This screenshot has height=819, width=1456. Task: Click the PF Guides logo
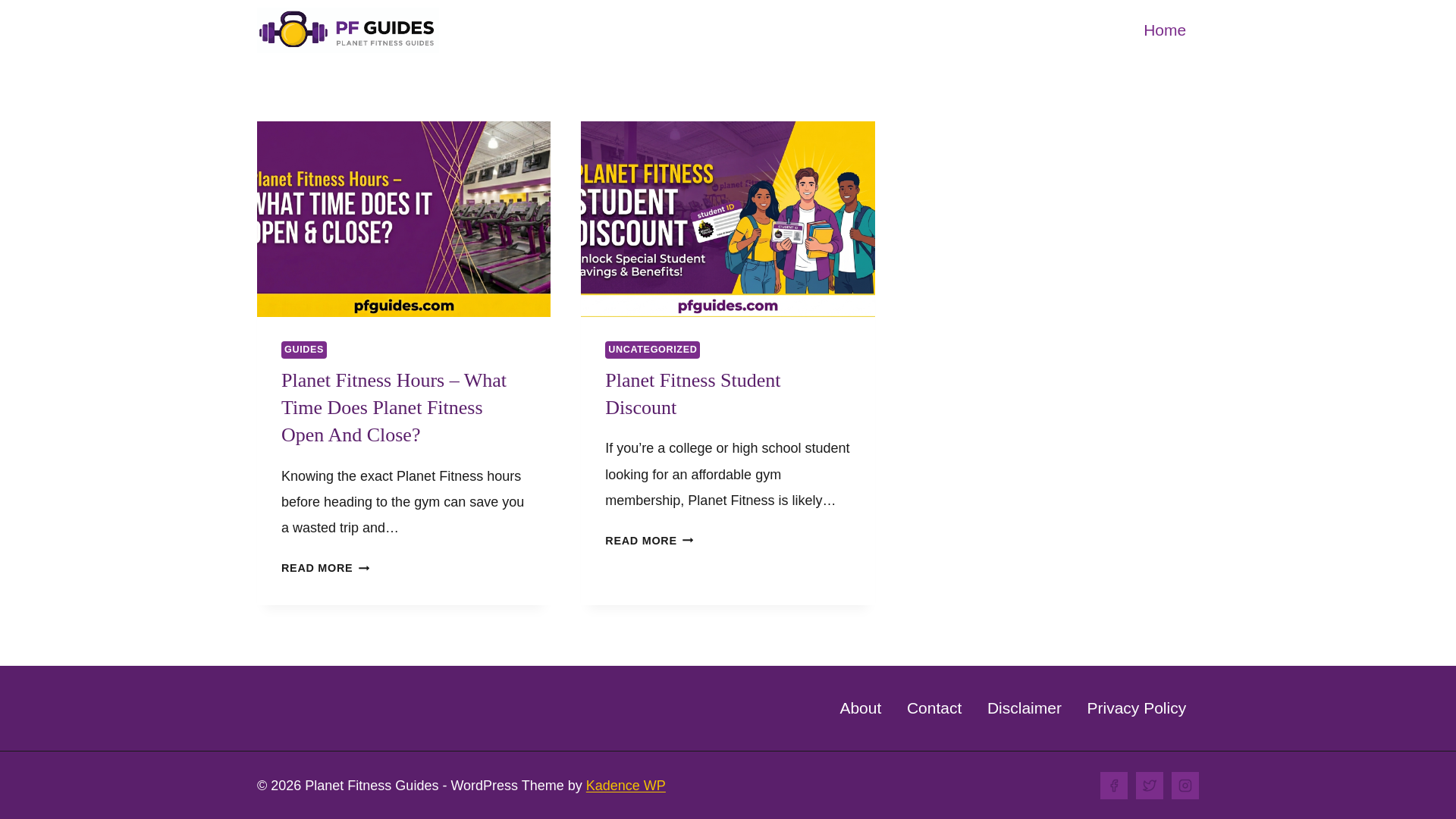point(347,30)
